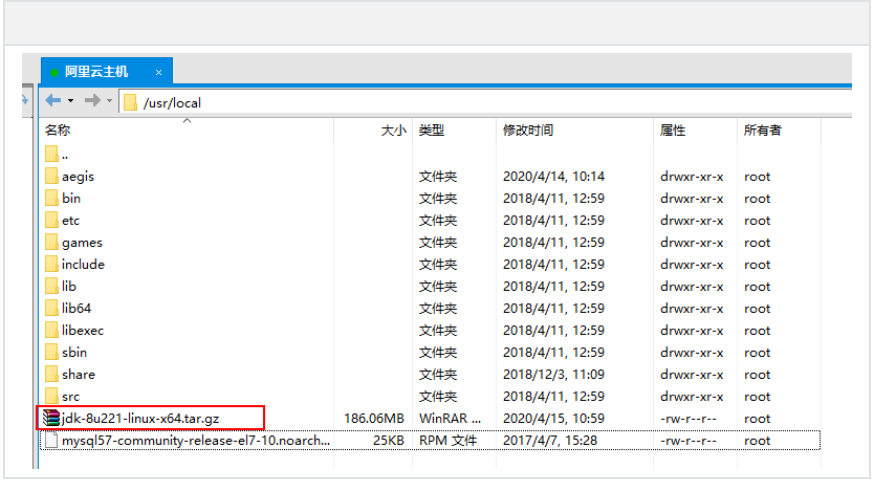Select the include folder icon
Screen dimensions: 874x482
tap(52, 264)
